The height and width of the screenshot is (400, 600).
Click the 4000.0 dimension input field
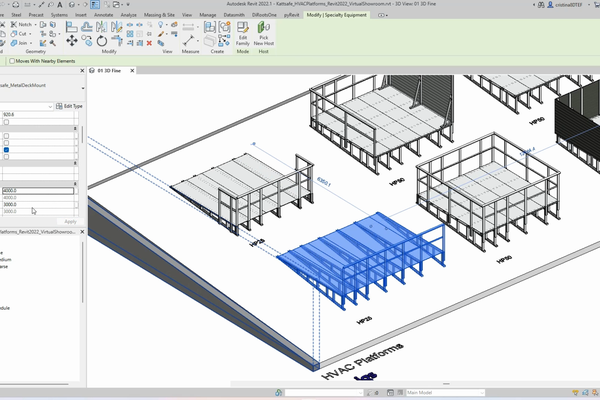38,190
